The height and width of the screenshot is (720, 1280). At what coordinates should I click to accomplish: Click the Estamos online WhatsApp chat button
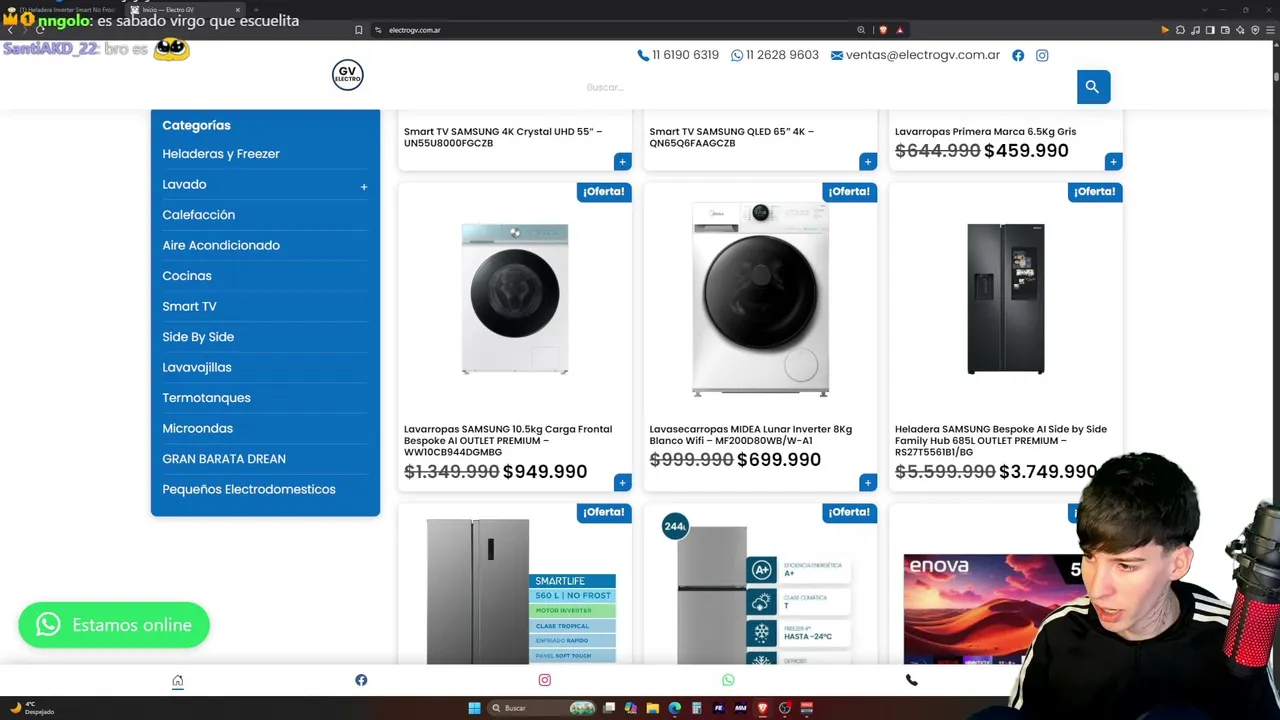point(114,625)
